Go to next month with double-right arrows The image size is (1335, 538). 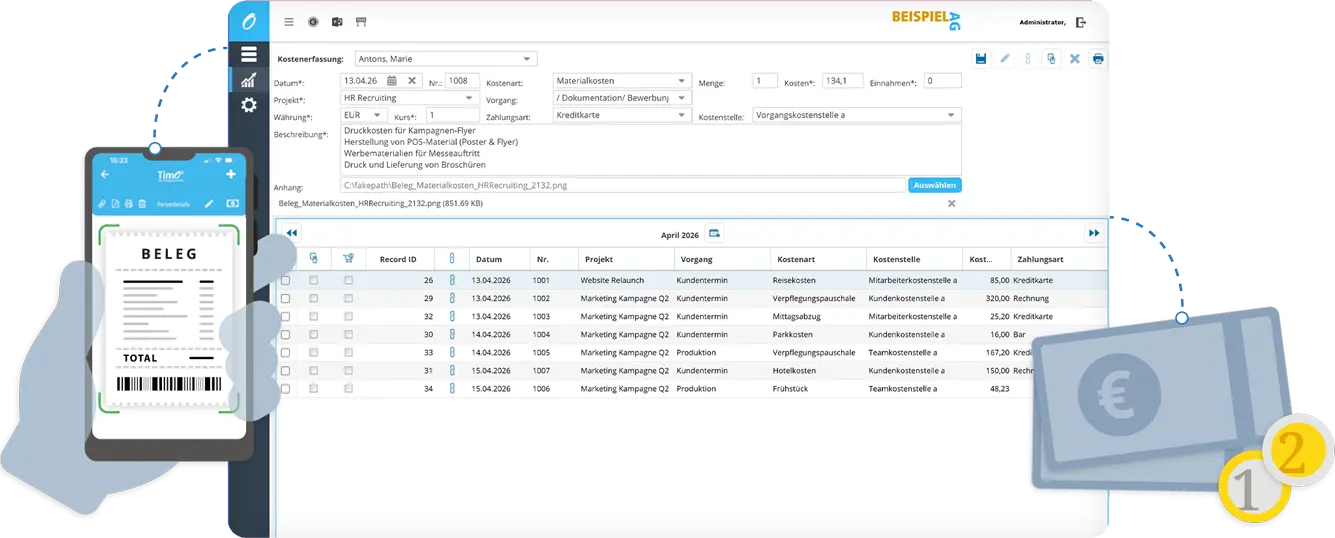point(1094,233)
